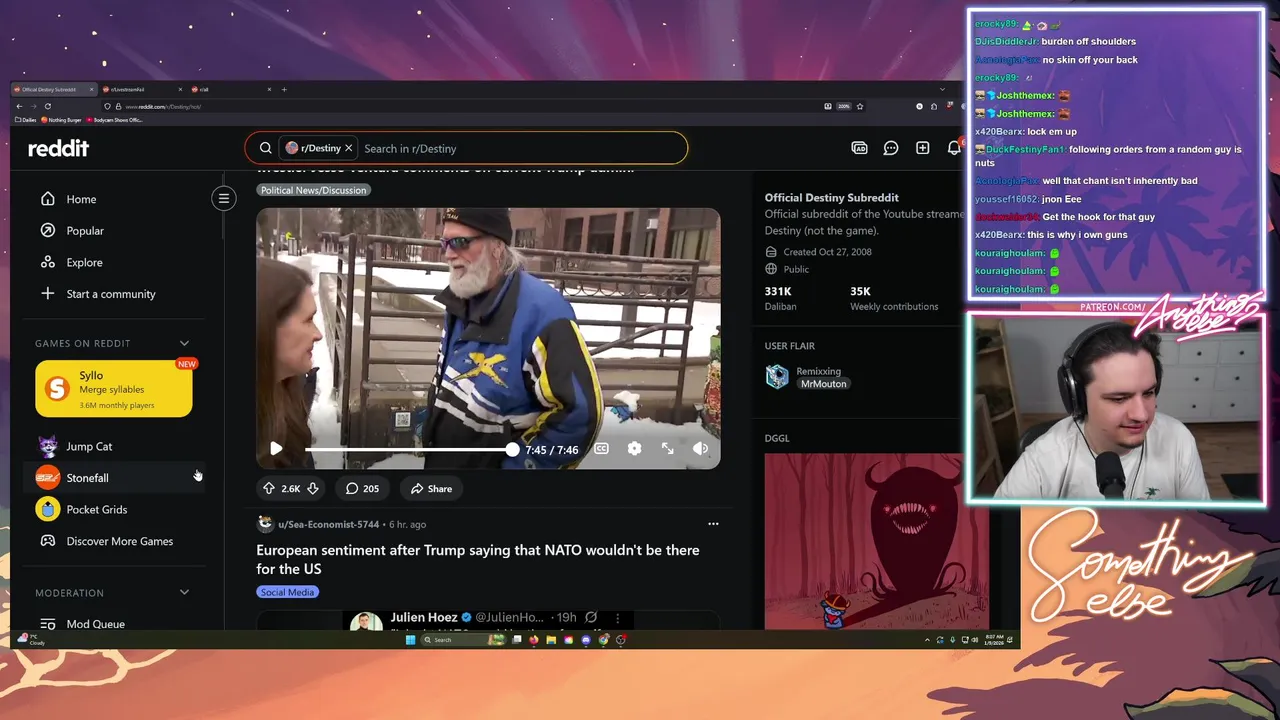Open the Dailies bookmark folder
Image resolution: width=1280 pixels, height=720 pixels.
pos(26,120)
